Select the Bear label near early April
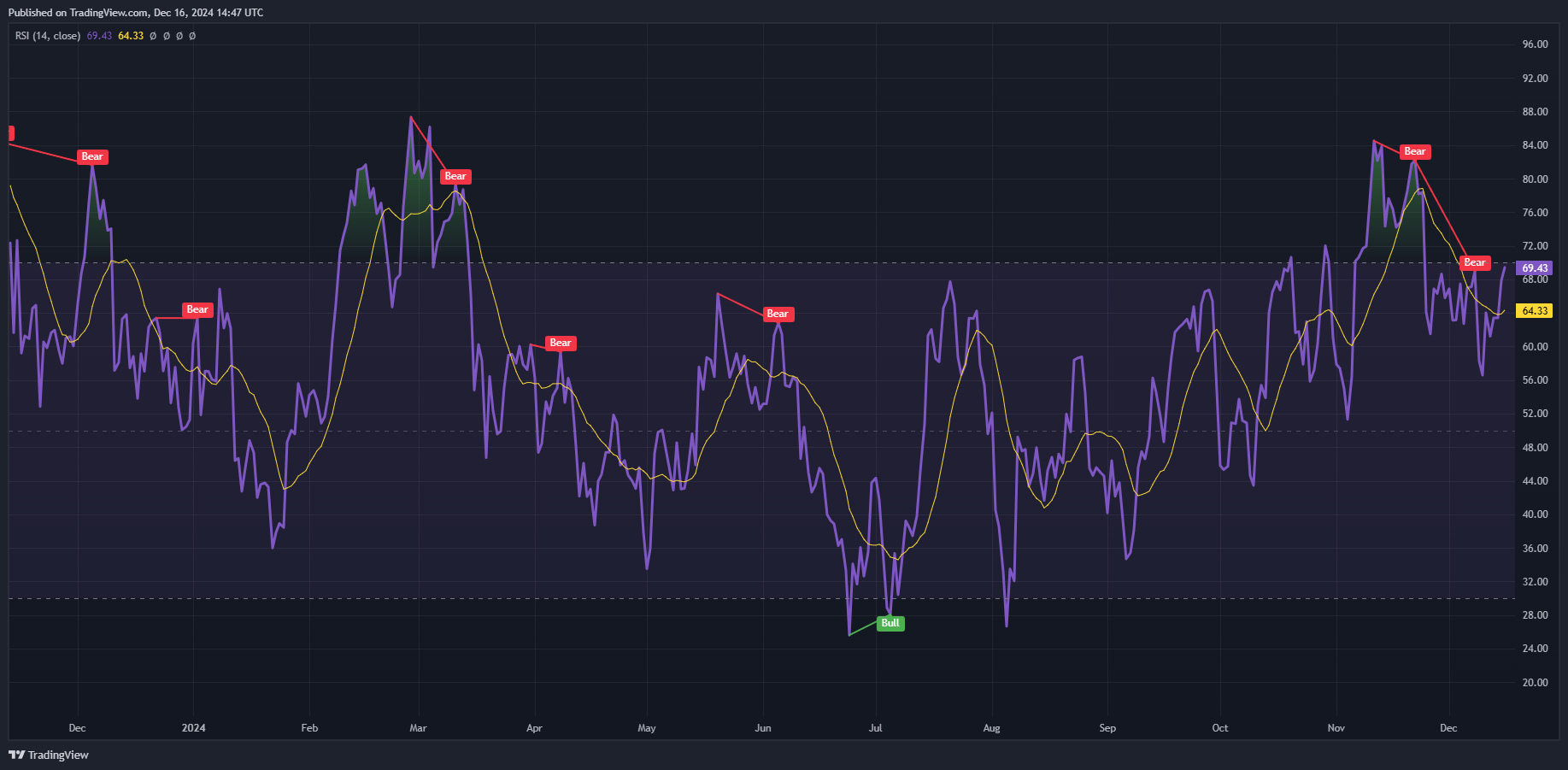Viewport: 1568px width, 770px height. pos(561,343)
